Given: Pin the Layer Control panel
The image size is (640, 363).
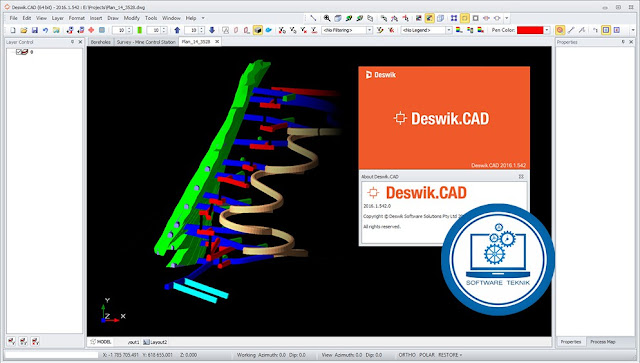Looking at the screenshot, I should (x=73, y=42).
